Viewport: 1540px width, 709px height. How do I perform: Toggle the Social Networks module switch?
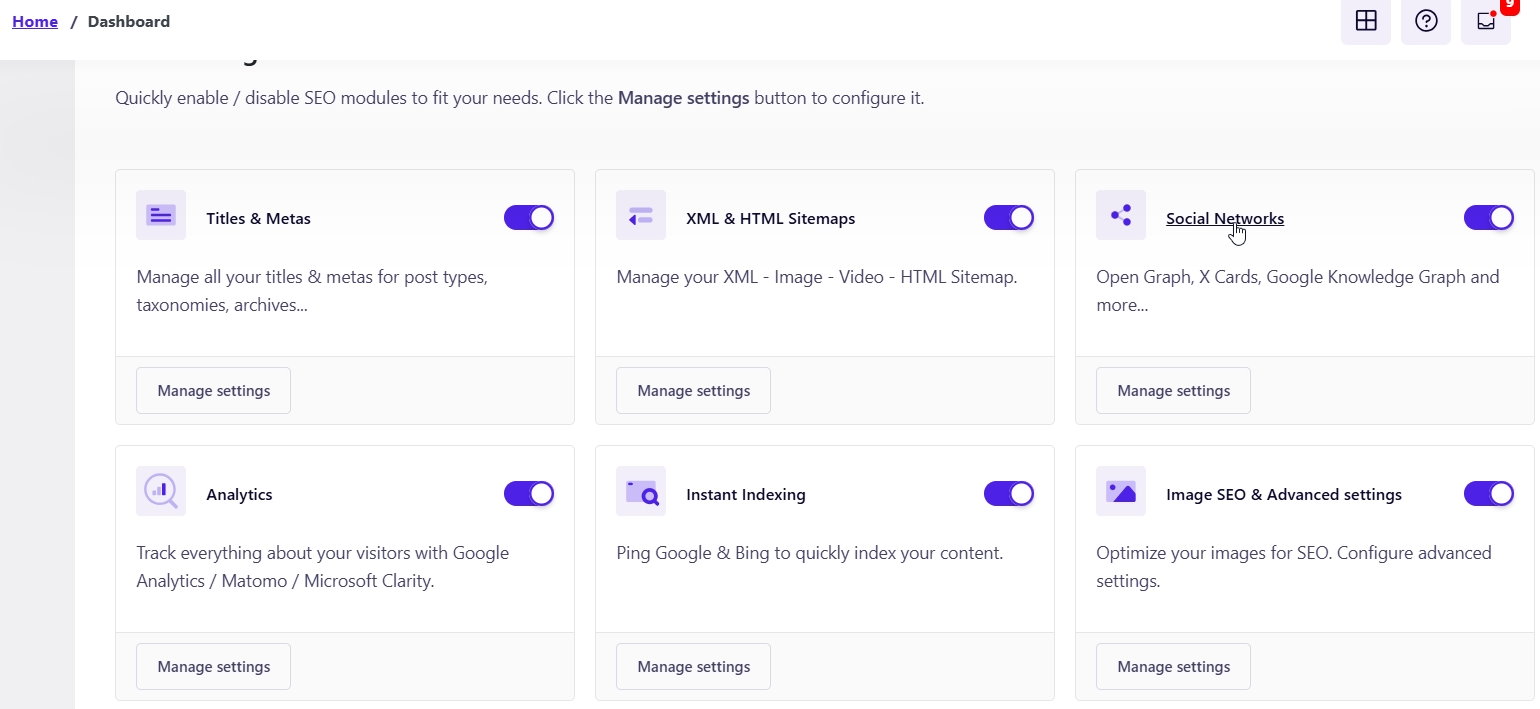(x=1489, y=218)
